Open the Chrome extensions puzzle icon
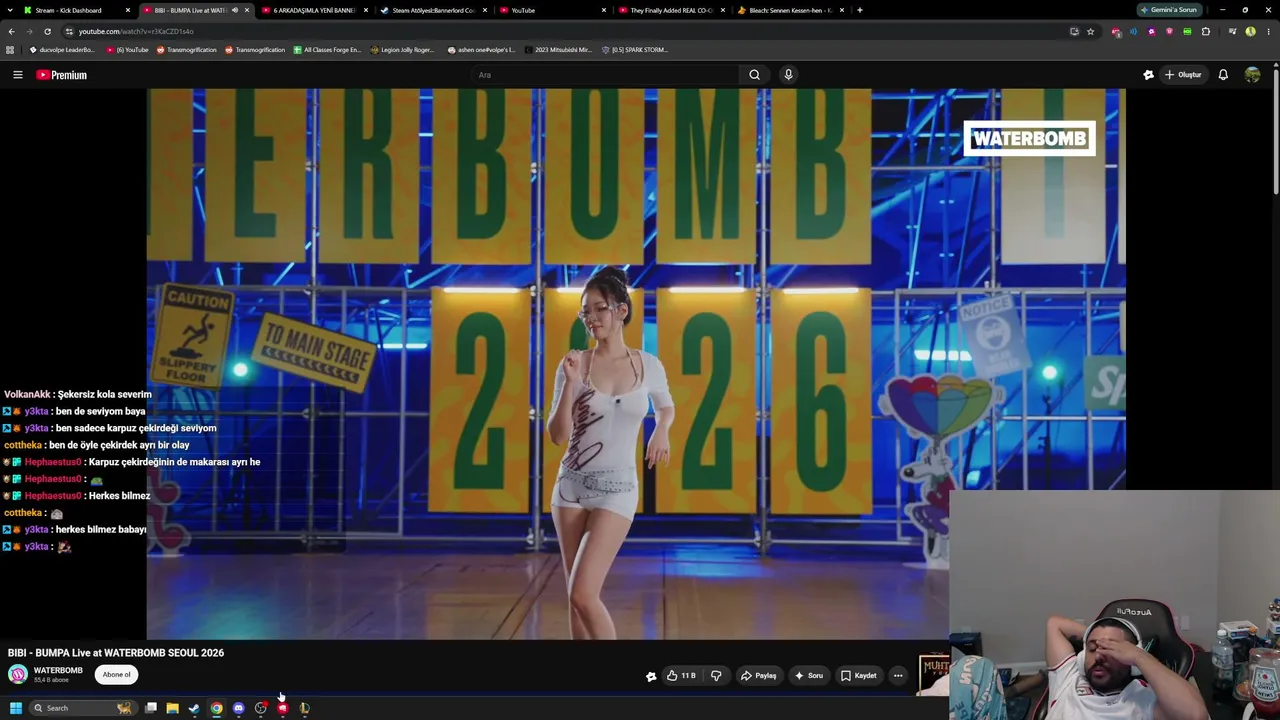 1206,31
